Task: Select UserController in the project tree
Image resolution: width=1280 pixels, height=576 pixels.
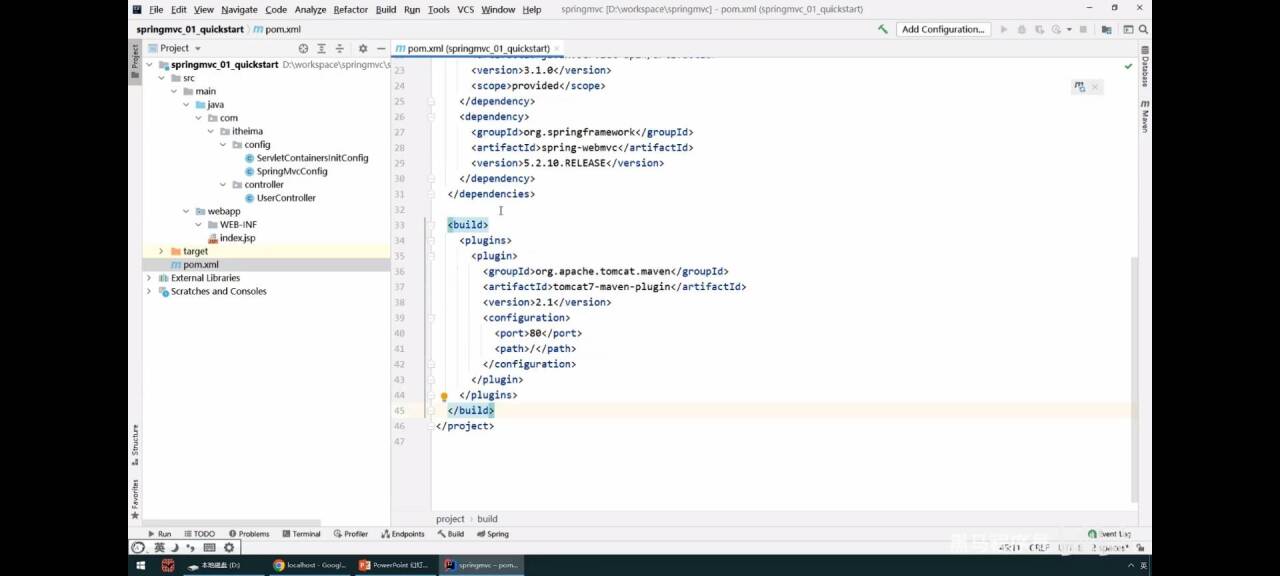Action: 279,198
